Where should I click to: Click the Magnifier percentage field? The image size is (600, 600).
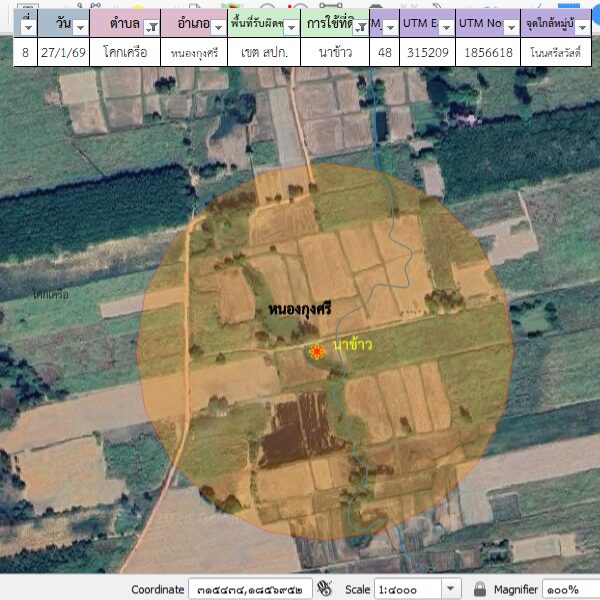[570, 589]
